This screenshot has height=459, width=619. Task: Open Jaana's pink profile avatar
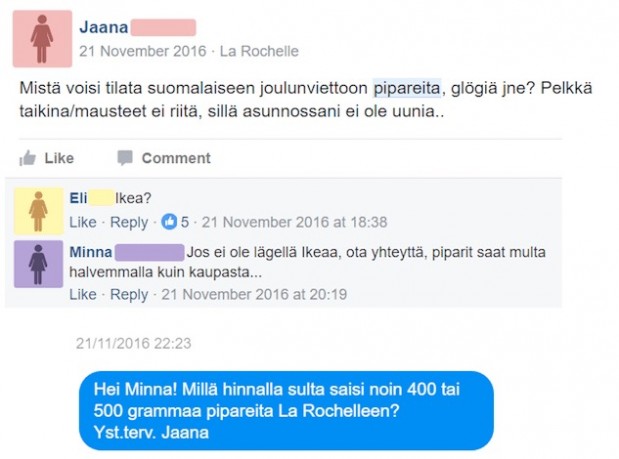pos(42,39)
